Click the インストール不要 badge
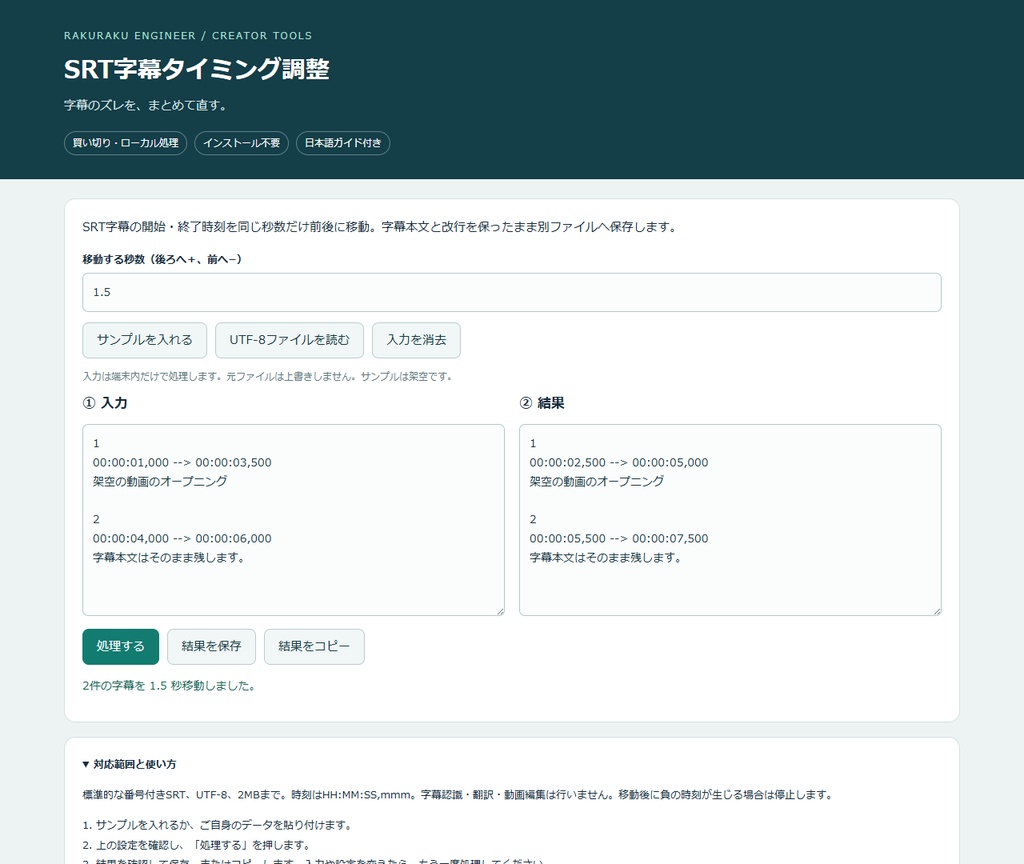 coord(242,143)
